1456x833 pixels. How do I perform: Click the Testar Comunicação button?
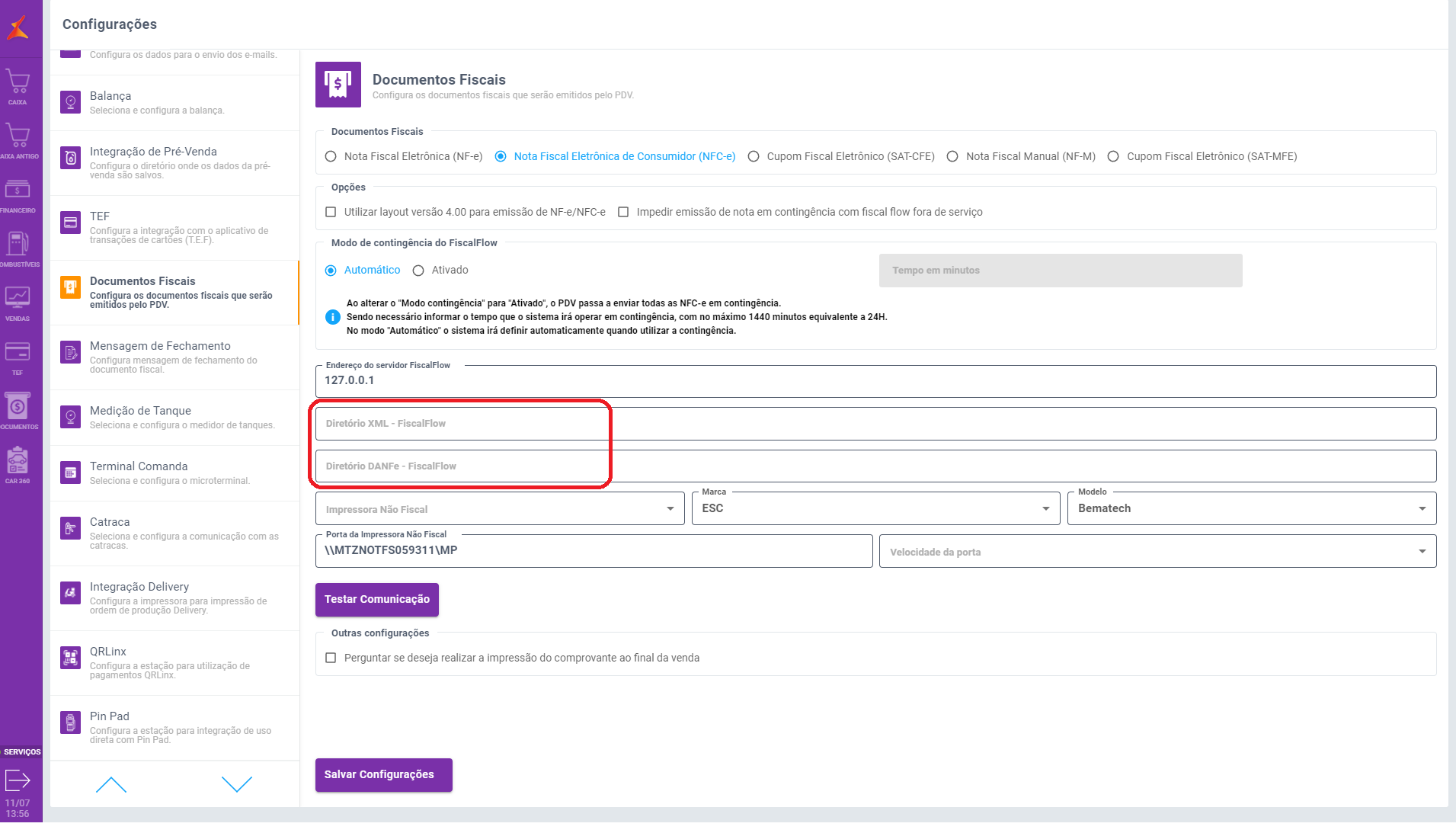377,600
